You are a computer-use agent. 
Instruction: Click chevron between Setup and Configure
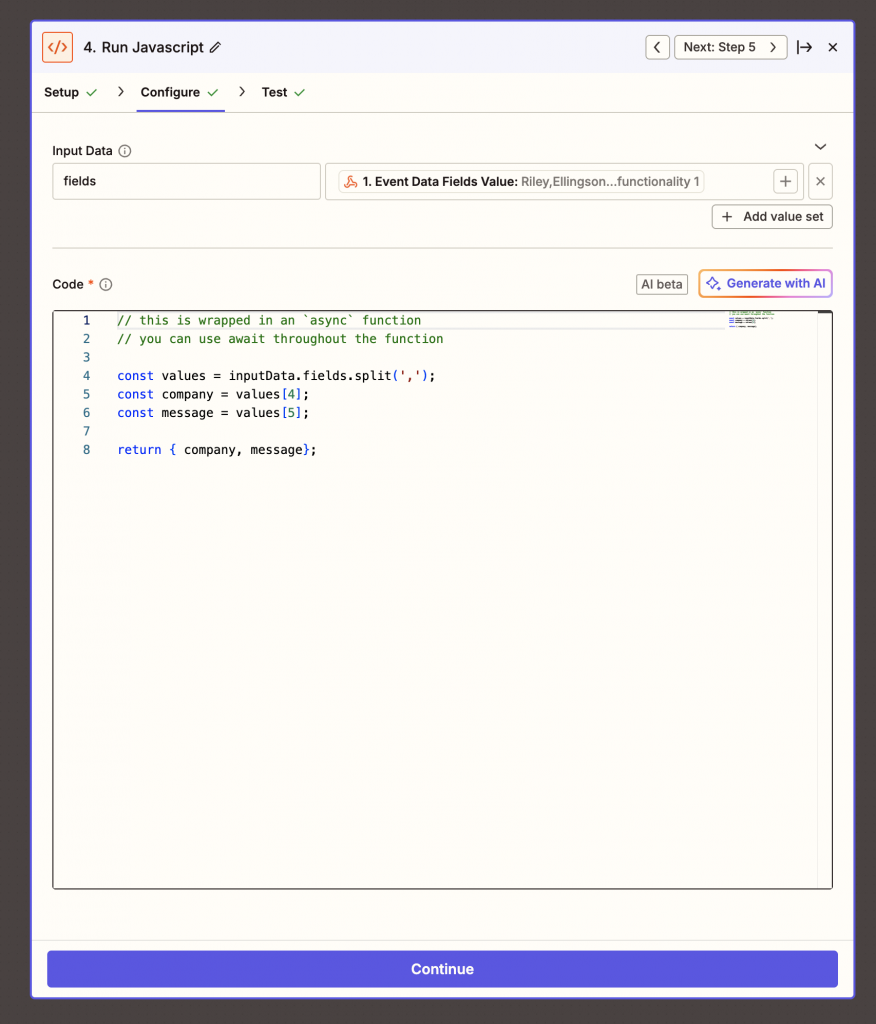(121, 91)
